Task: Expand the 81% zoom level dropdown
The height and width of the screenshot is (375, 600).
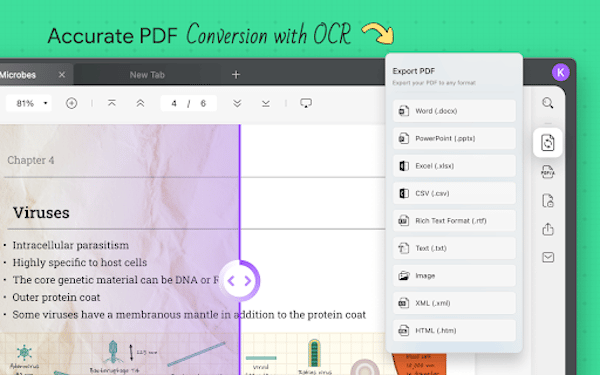Action: click(x=29, y=103)
